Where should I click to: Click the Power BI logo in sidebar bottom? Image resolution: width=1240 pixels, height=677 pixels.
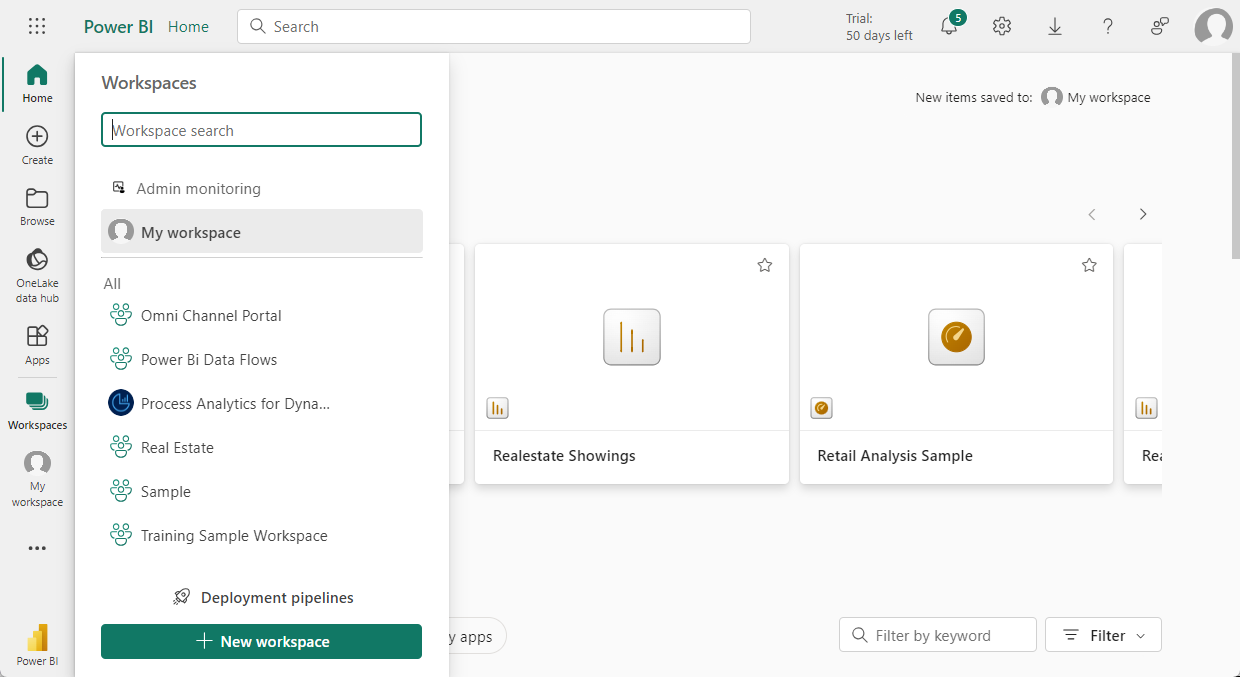pos(37,645)
